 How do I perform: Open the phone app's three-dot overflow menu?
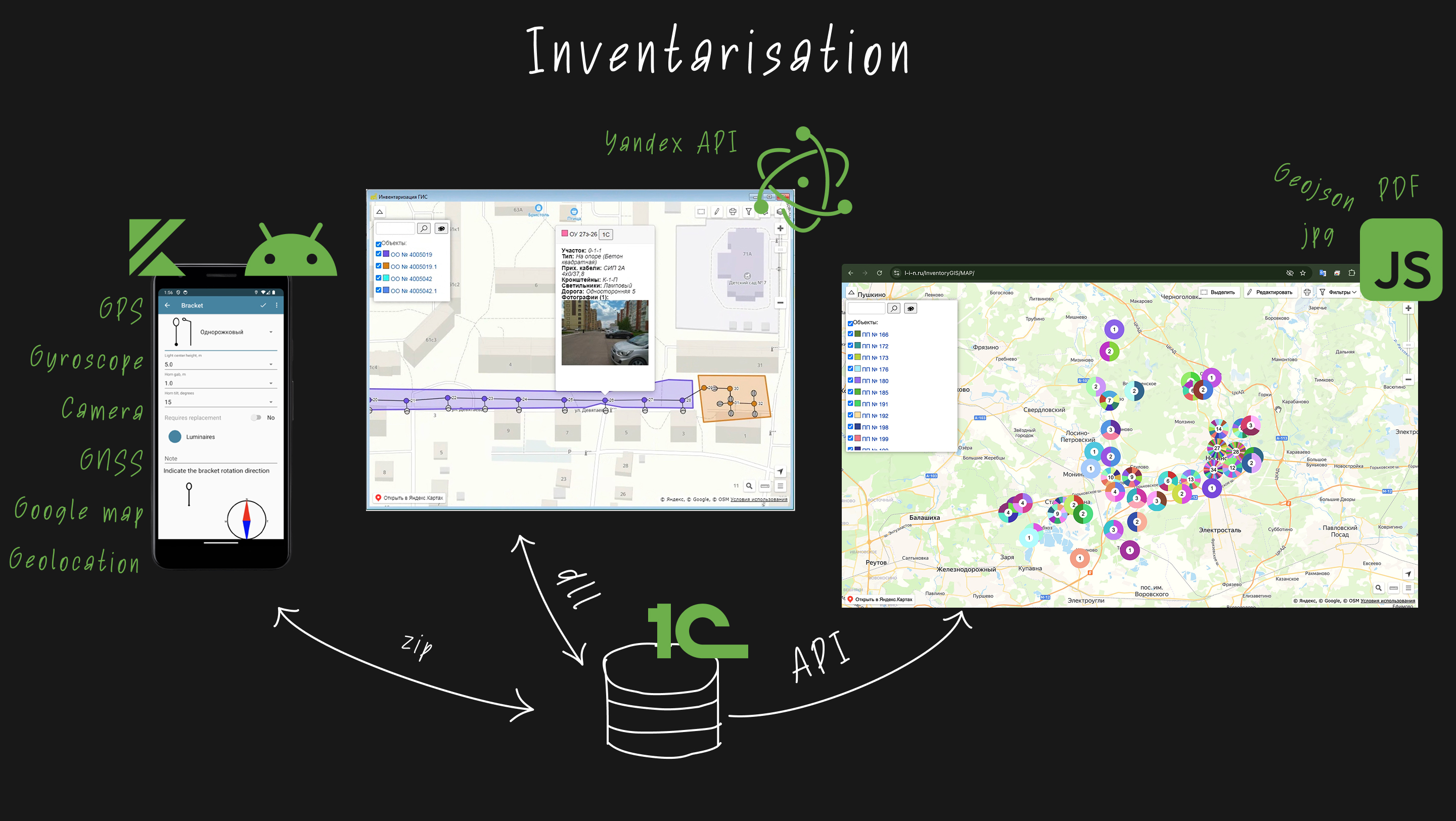coord(277,305)
